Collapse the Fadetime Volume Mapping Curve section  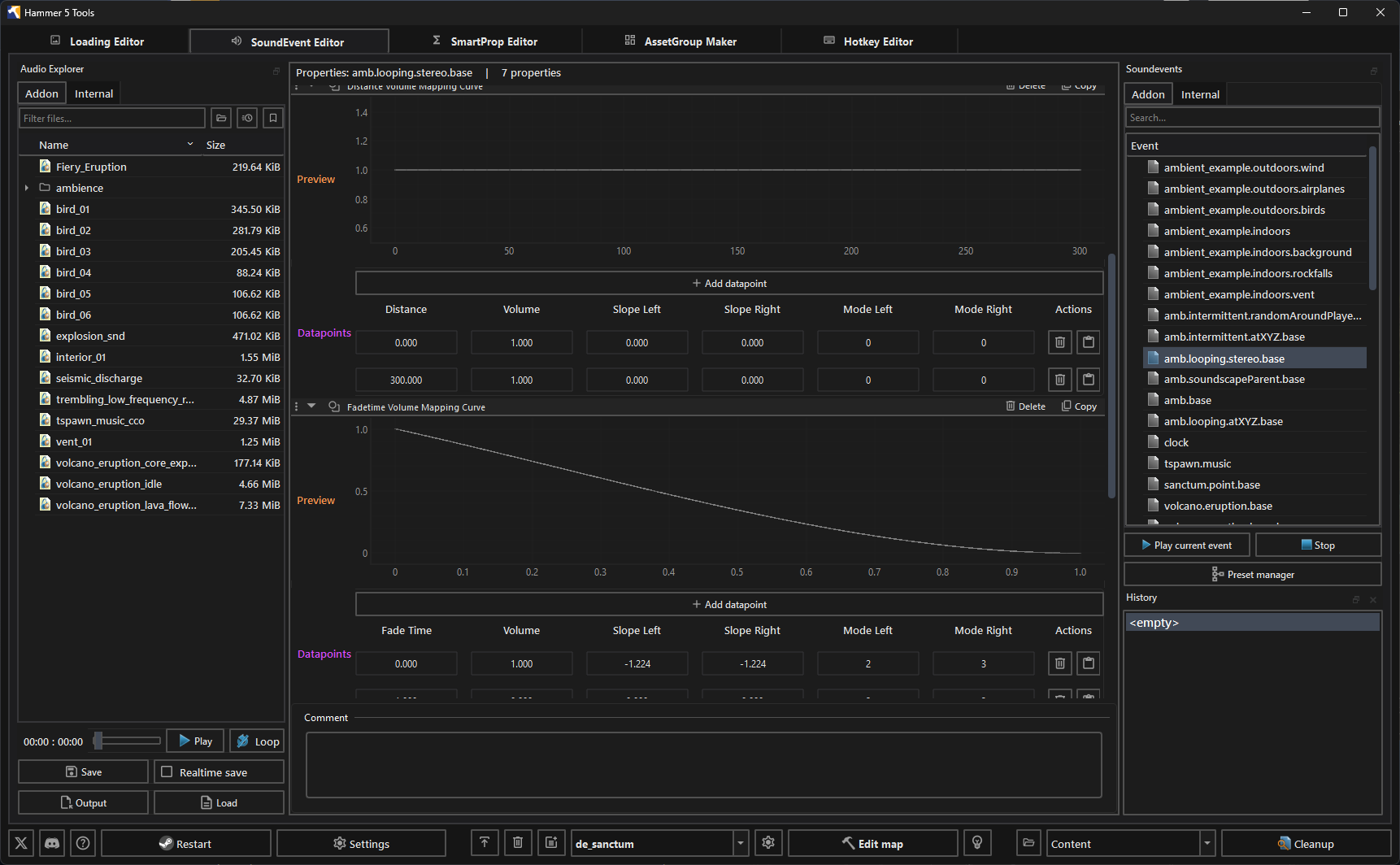(311, 406)
